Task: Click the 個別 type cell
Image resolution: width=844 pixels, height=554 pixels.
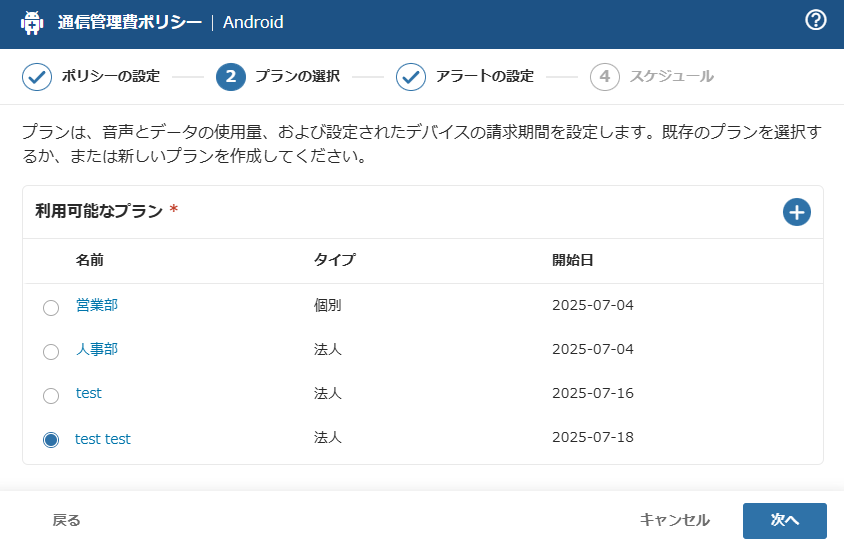Action: click(327, 305)
